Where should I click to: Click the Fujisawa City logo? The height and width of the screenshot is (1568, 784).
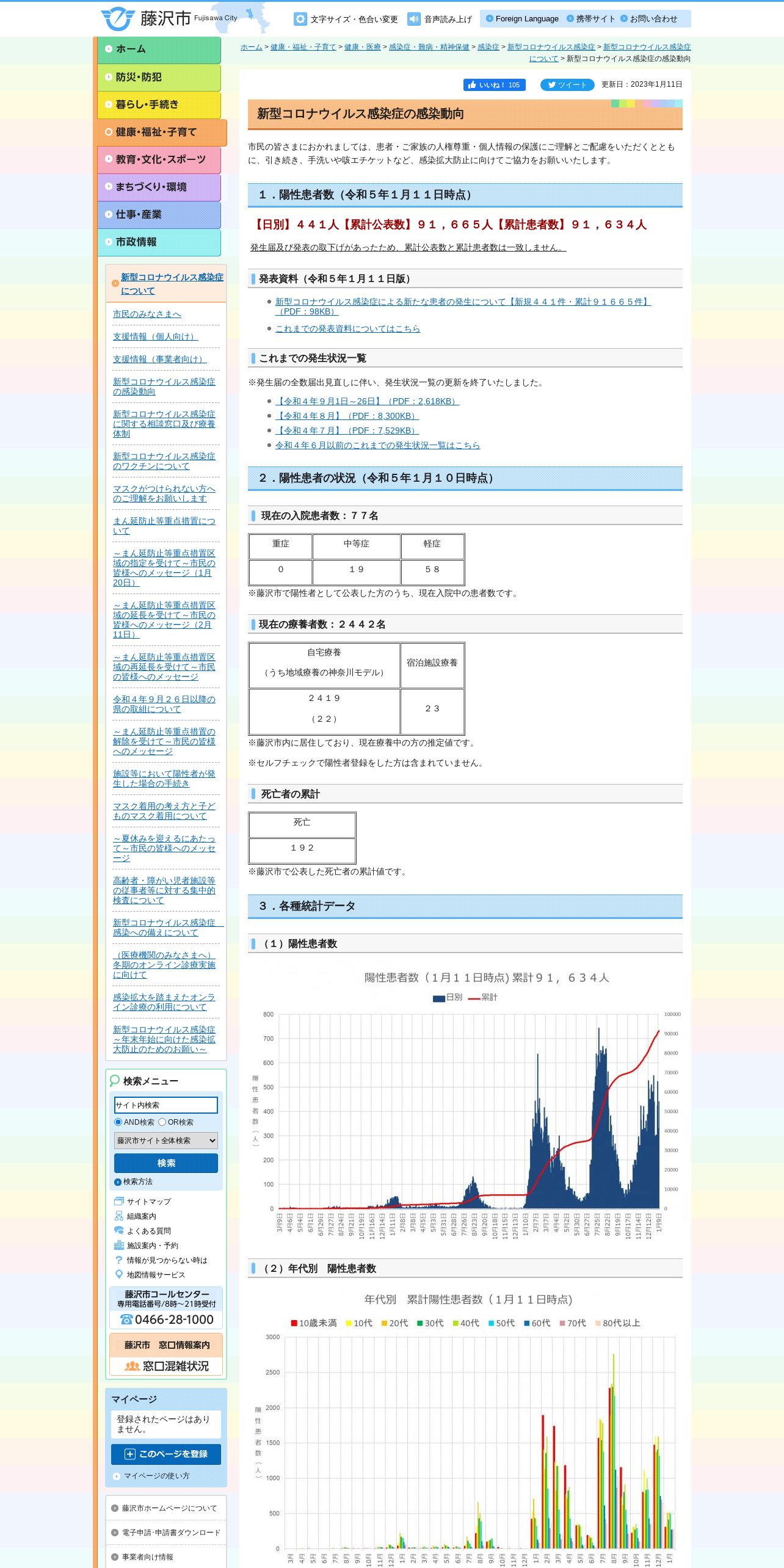[x=169, y=19]
